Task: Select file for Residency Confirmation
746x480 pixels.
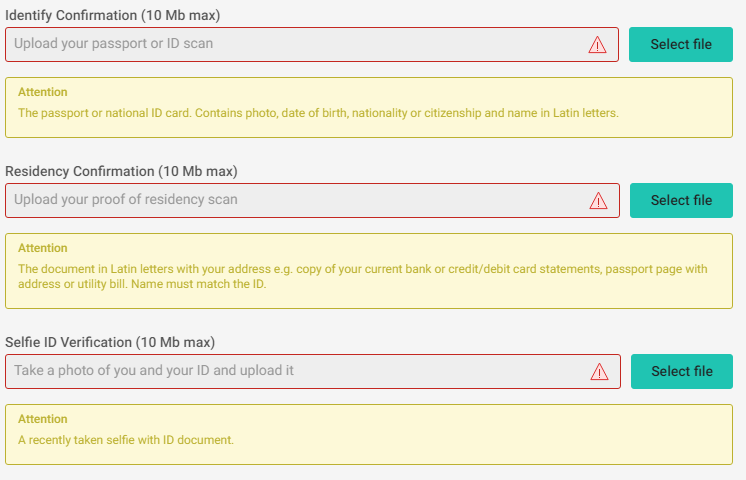Action: pyautogui.click(x=681, y=200)
